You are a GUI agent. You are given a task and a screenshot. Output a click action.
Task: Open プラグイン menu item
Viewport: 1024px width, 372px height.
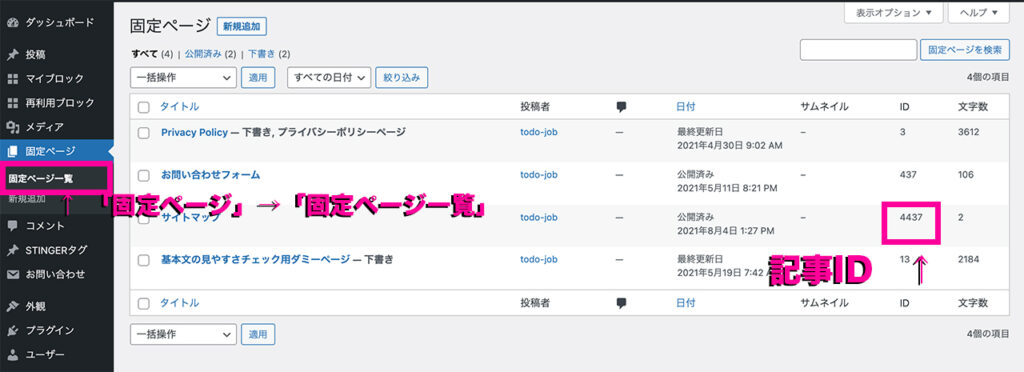coord(50,330)
